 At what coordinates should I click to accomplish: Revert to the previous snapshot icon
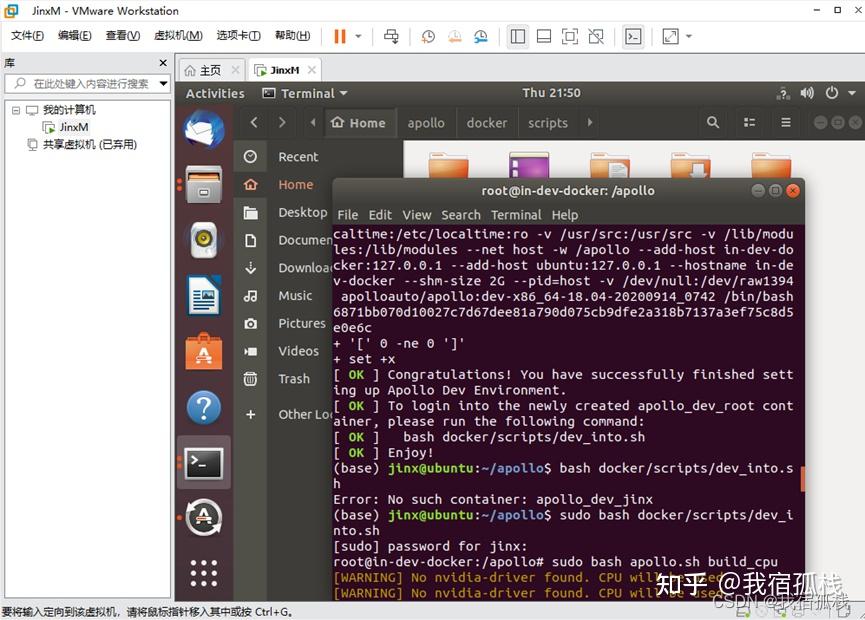click(455, 36)
